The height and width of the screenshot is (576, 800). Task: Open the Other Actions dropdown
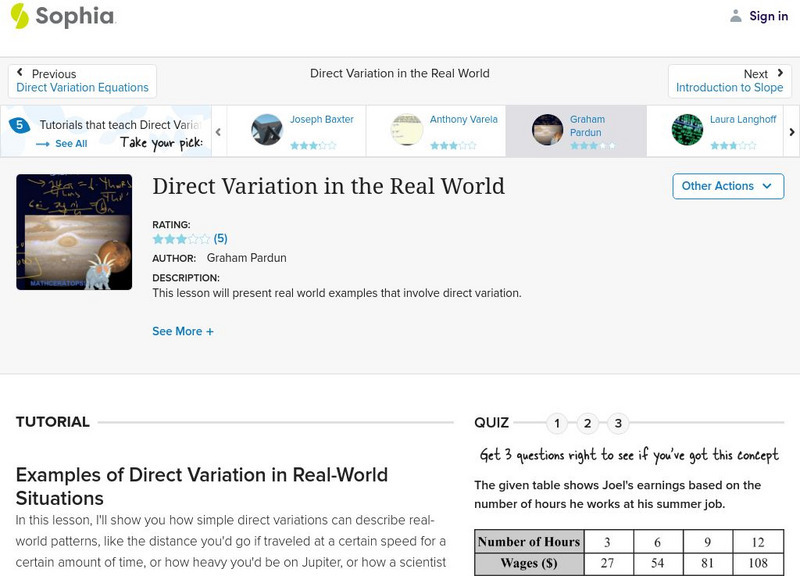[x=727, y=186]
